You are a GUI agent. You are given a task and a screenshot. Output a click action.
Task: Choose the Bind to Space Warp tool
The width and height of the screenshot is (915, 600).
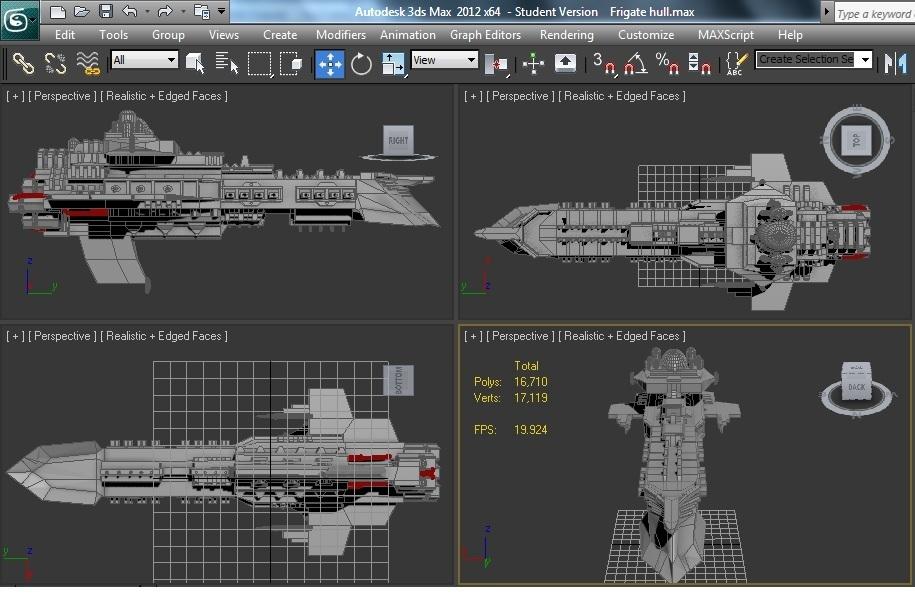click(88, 63)
